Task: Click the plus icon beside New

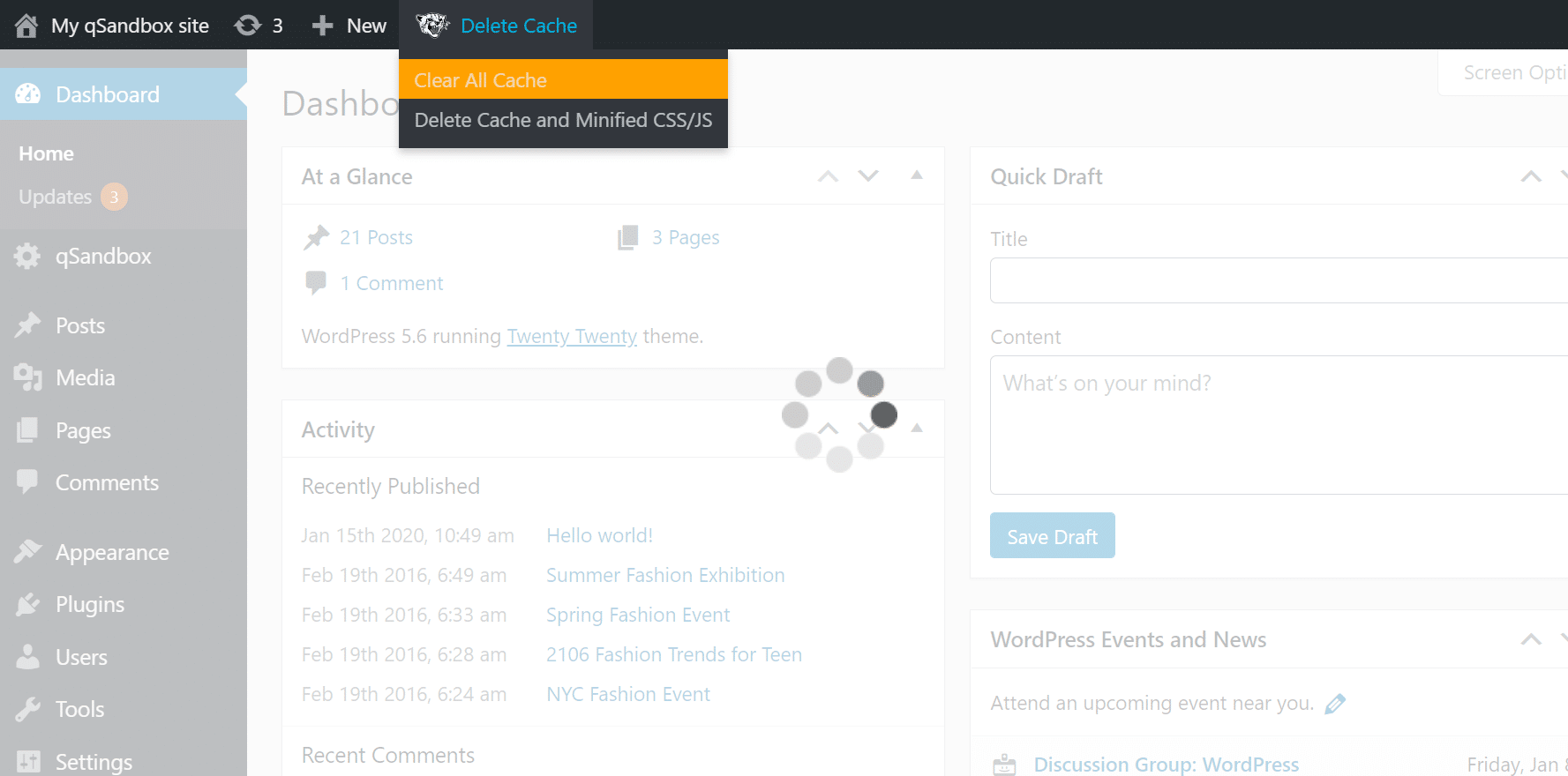Action: pyautogui.click(x=323, y=26)
